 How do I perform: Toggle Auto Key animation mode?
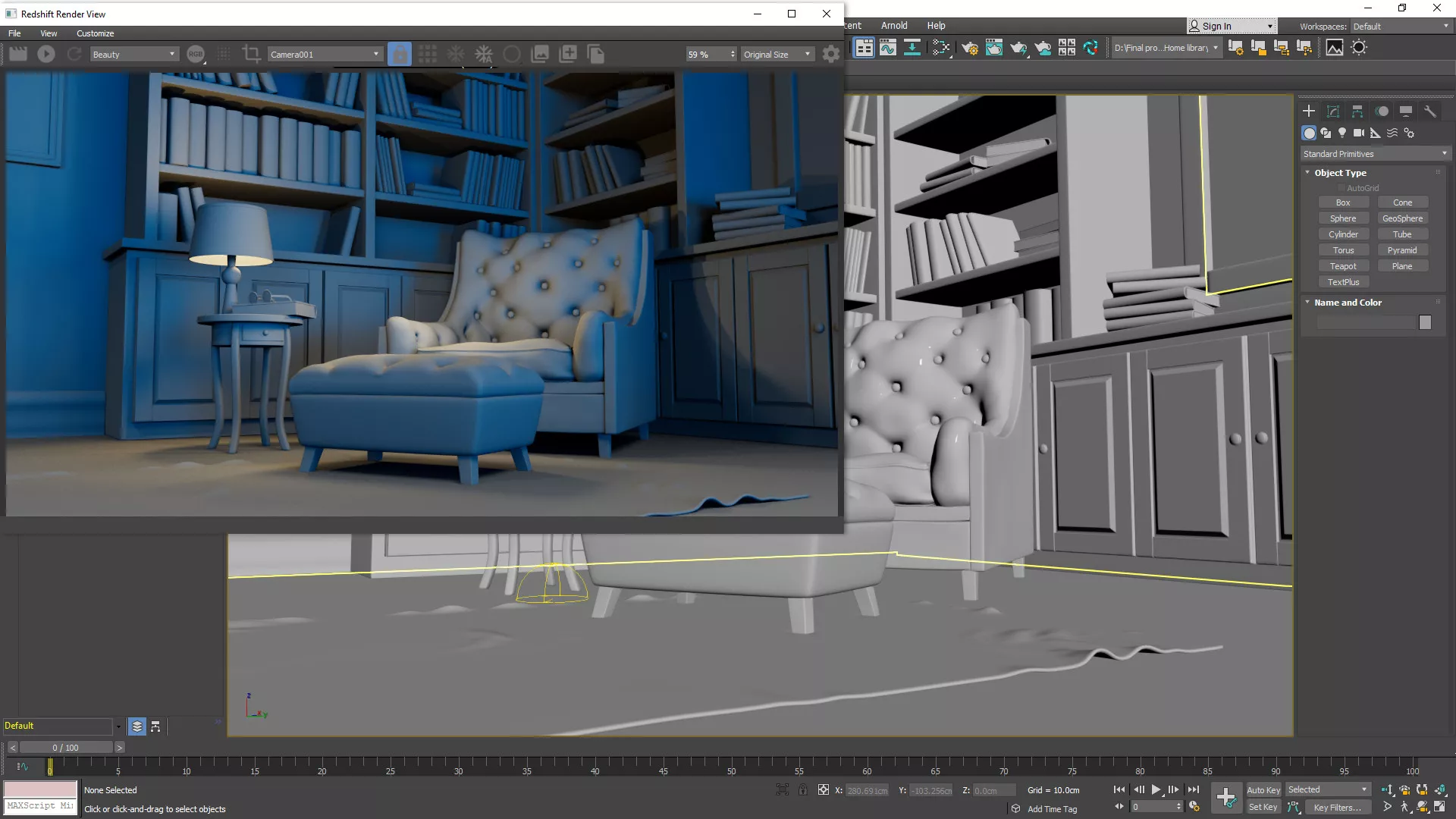(1263, 790)
